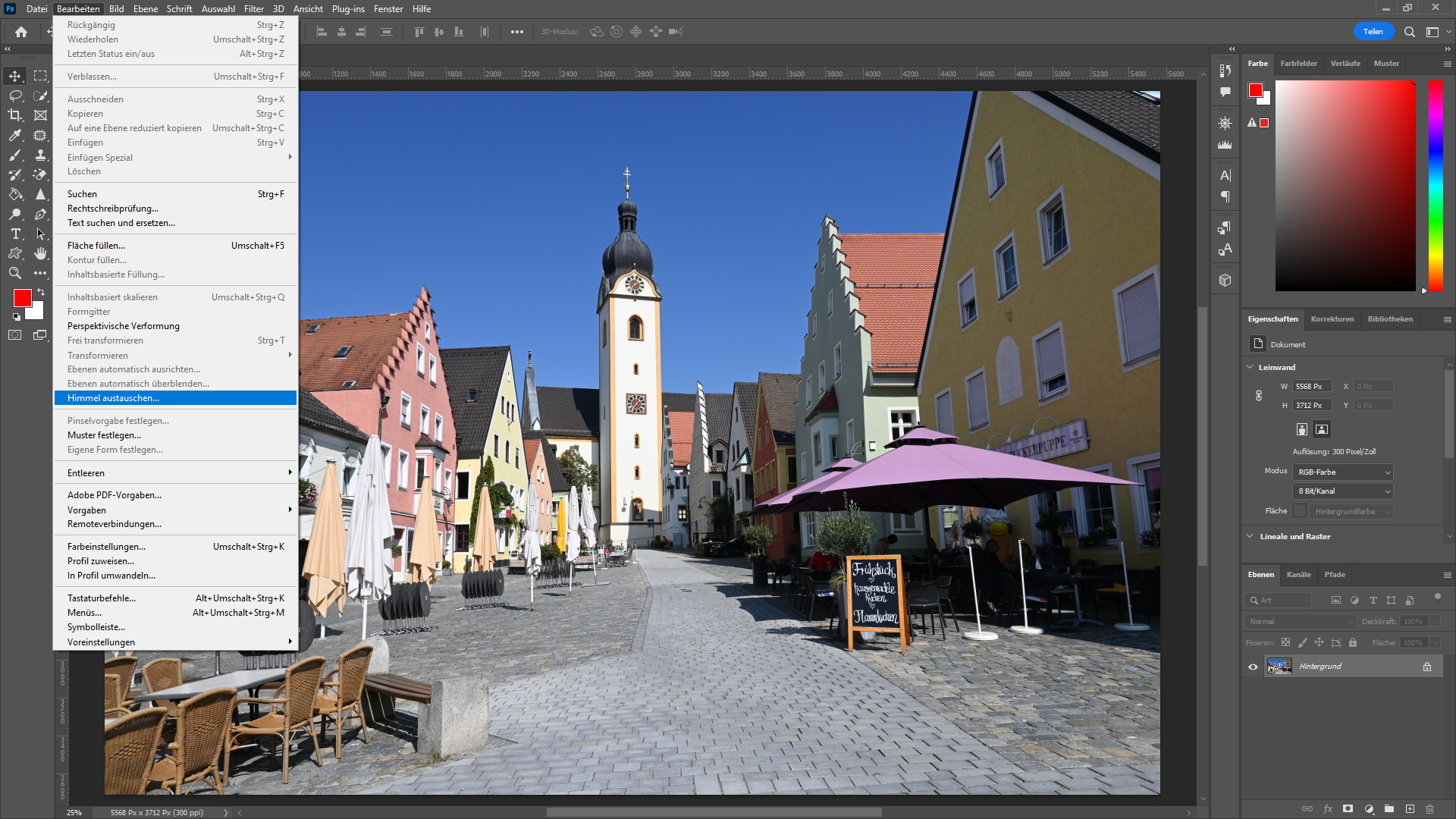1456x819 pixels.
Task: Hide the Hintergrund layer with eye icon
Action: (1253, 667)
